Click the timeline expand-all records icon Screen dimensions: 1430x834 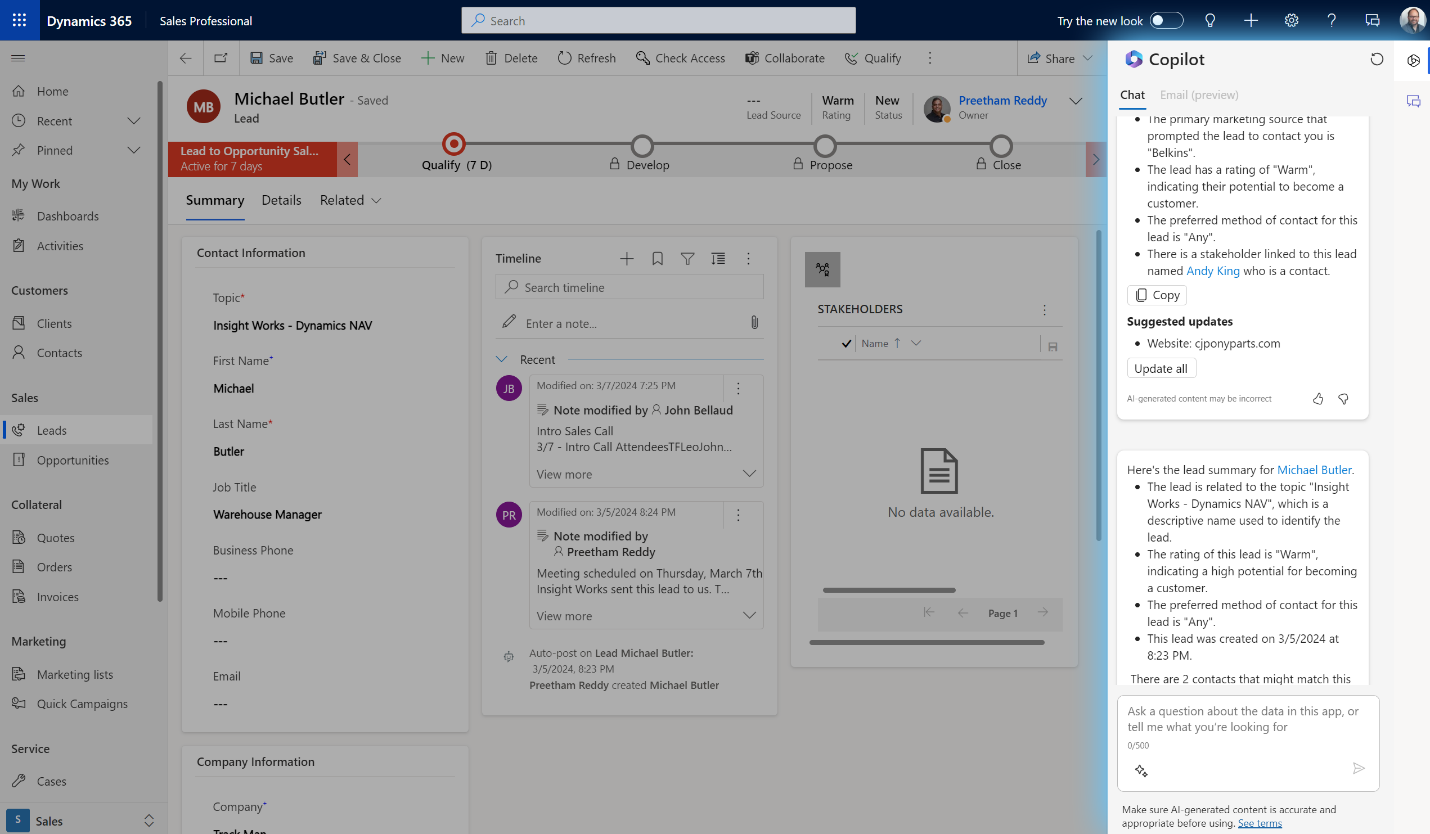718,259
